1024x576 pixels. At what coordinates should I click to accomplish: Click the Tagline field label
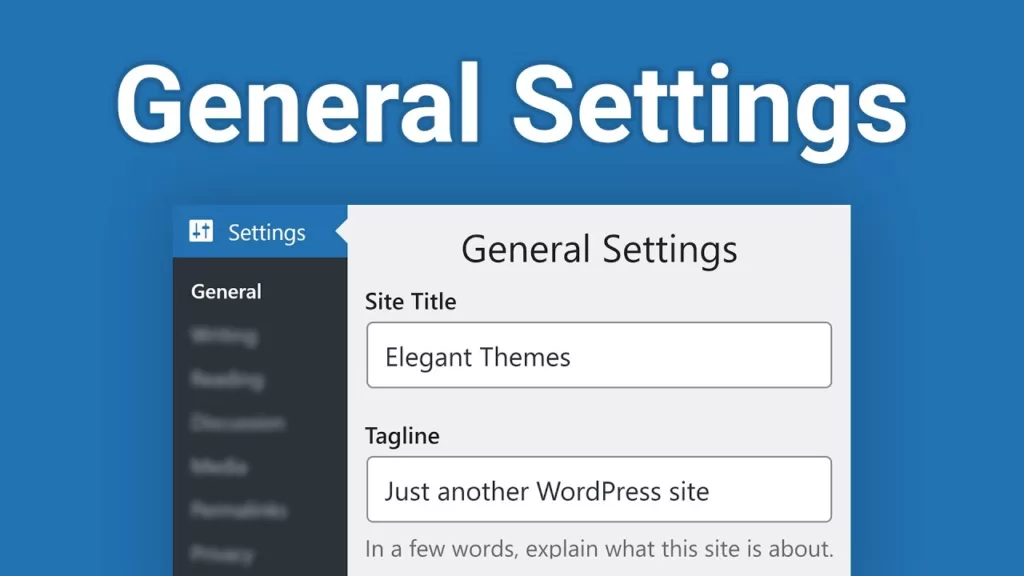(402, 437)
